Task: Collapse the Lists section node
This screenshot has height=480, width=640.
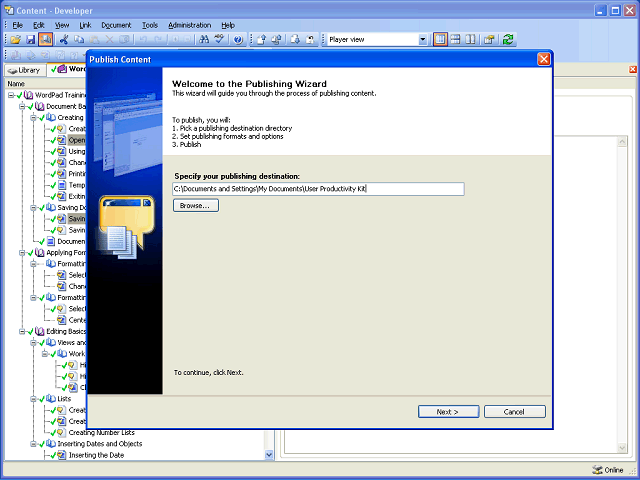Action: click(x=33, y=398)
